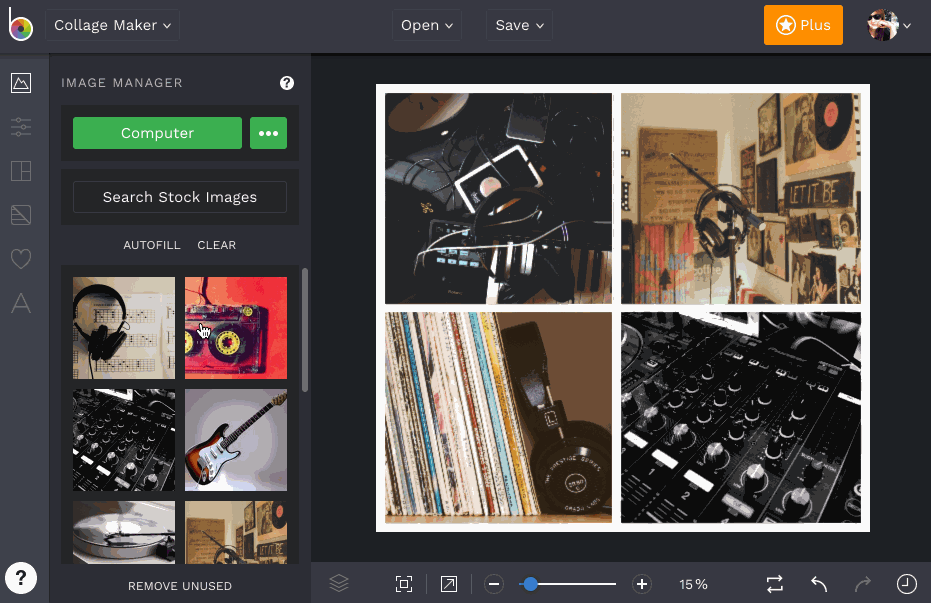Open the Save menu dropdown

coord(520,25)
